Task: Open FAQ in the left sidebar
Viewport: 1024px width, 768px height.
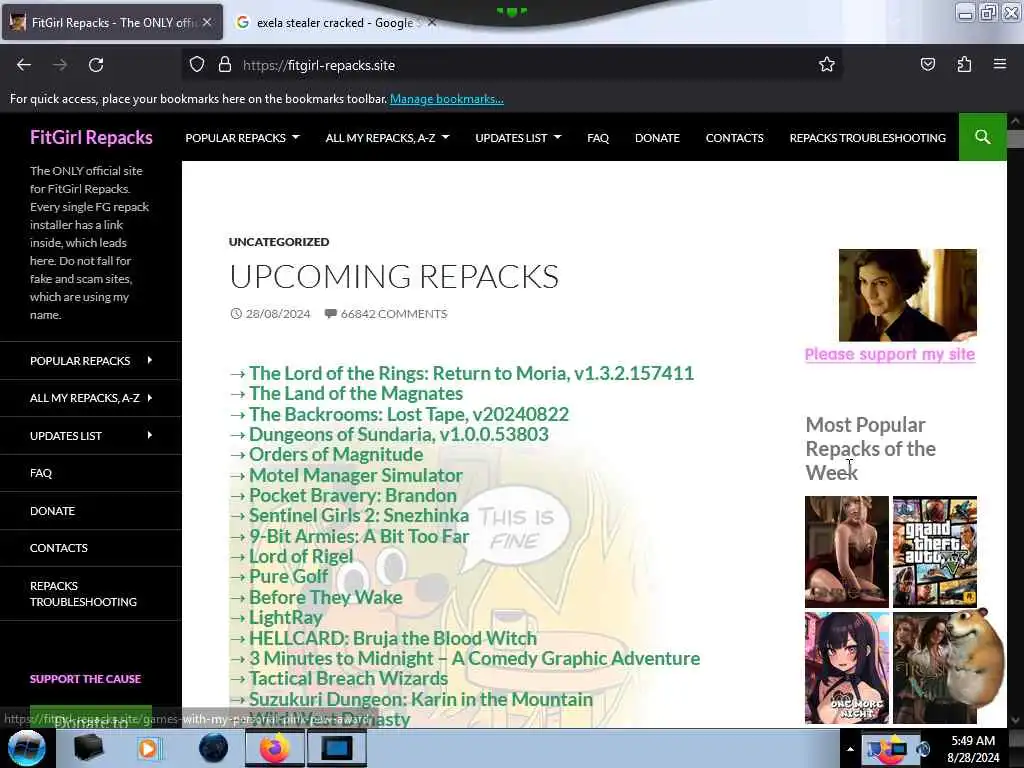Action: coord(40,473)
